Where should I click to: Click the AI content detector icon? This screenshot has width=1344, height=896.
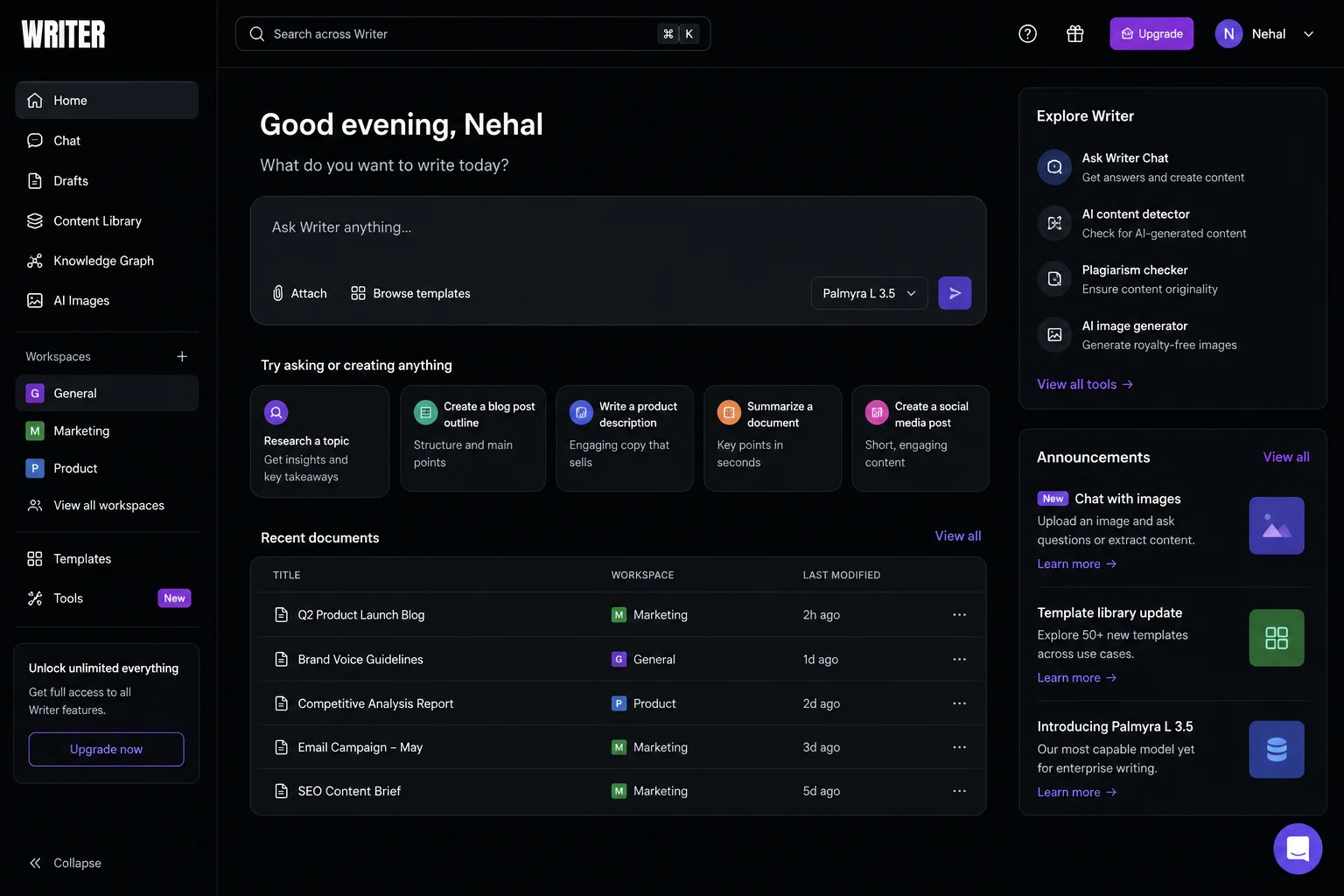1054,223
